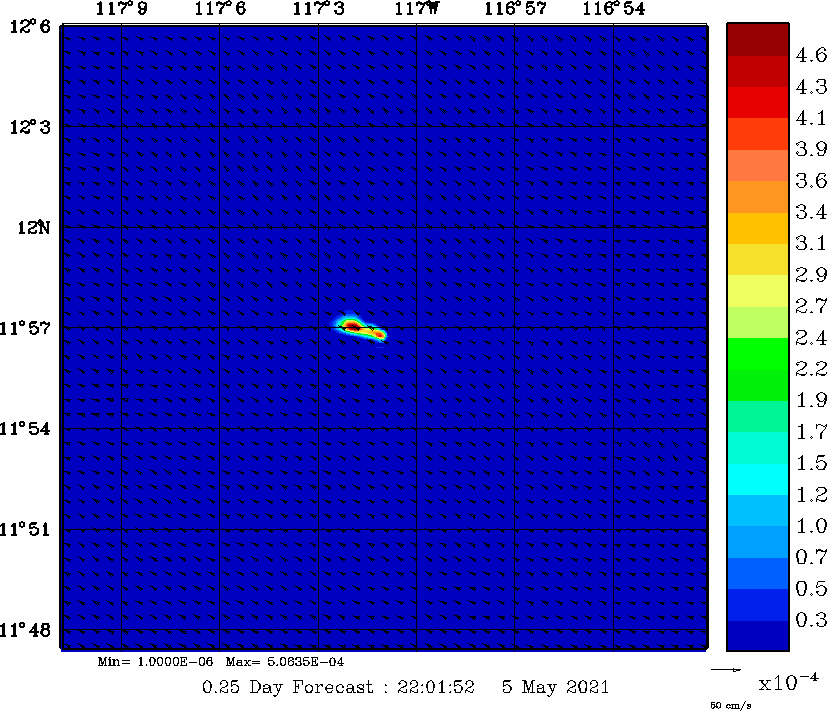Select the 12N latitude label

pyautogui.click(x=34, y=227)
